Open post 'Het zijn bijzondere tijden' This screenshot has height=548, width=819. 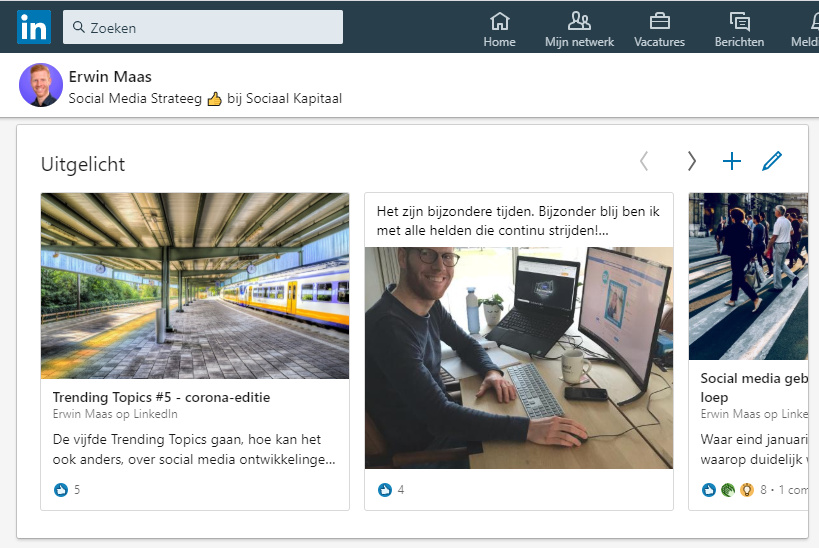pos(518,221)
